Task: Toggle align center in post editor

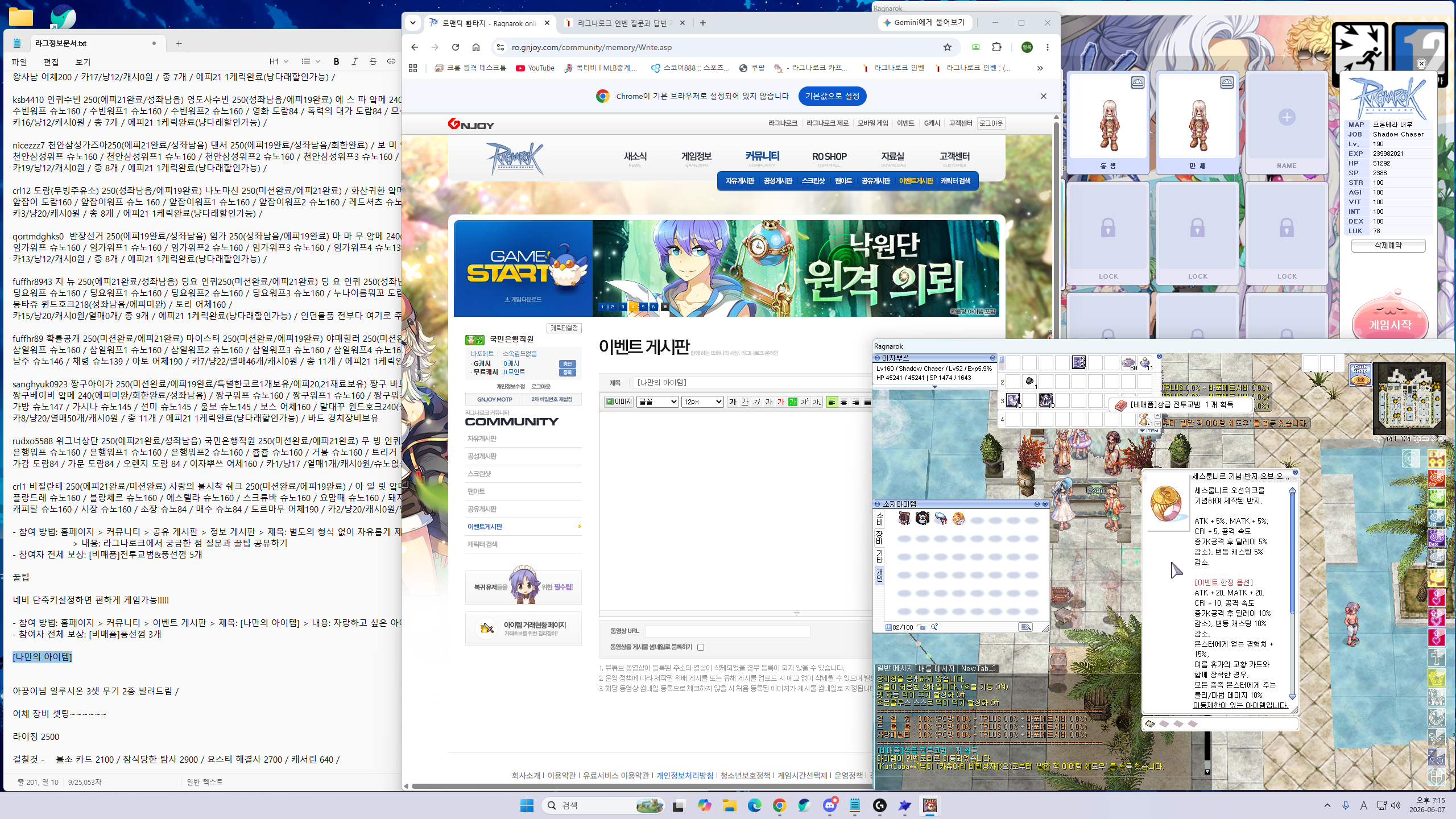Action: (843, 402)
